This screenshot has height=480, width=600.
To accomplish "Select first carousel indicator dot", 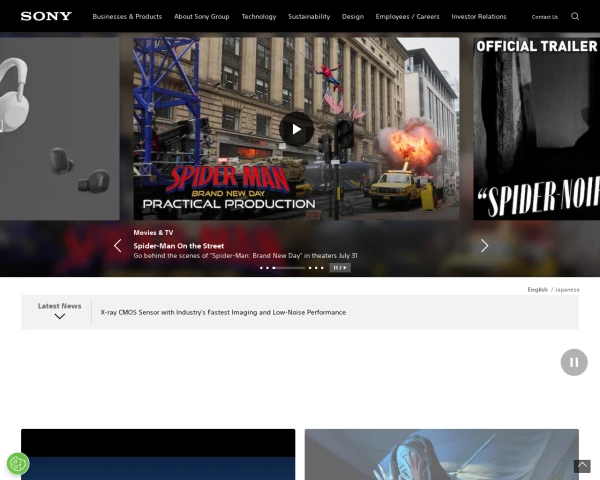I will pyautogui.click(x=261, y=268).
